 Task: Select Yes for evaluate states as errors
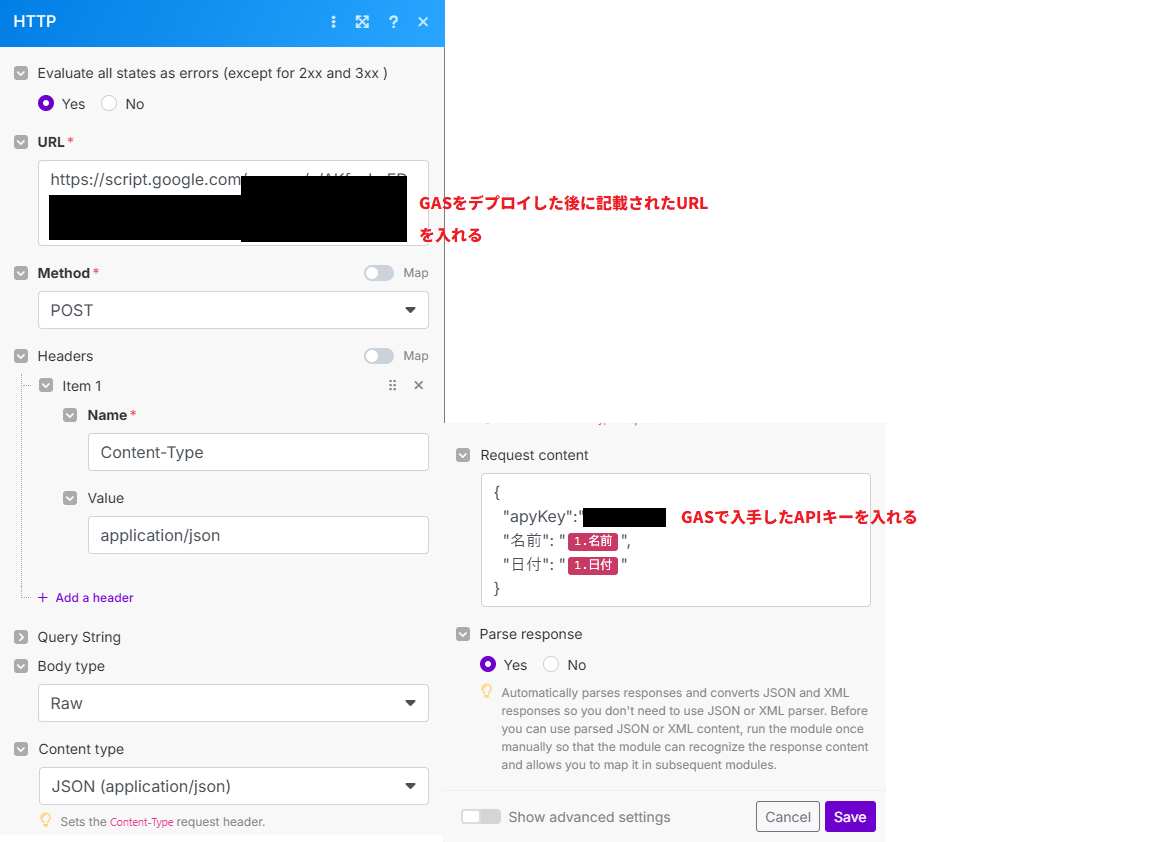click(46, 103)
